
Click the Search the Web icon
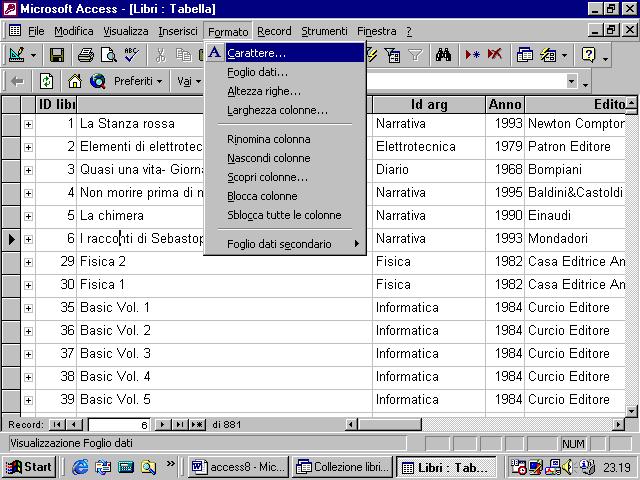(x=98, y=81)
